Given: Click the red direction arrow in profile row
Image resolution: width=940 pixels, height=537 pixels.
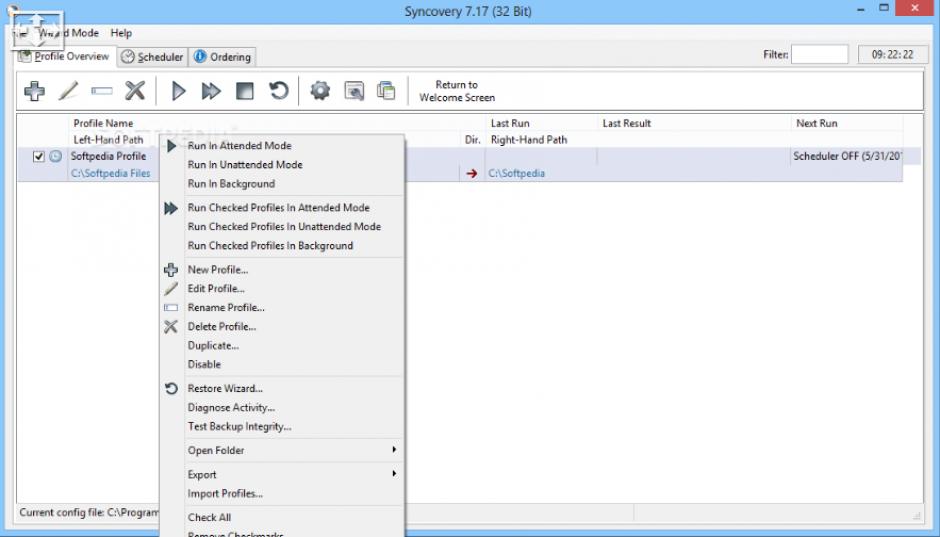Looking at the screenshot, I should 472,173.
